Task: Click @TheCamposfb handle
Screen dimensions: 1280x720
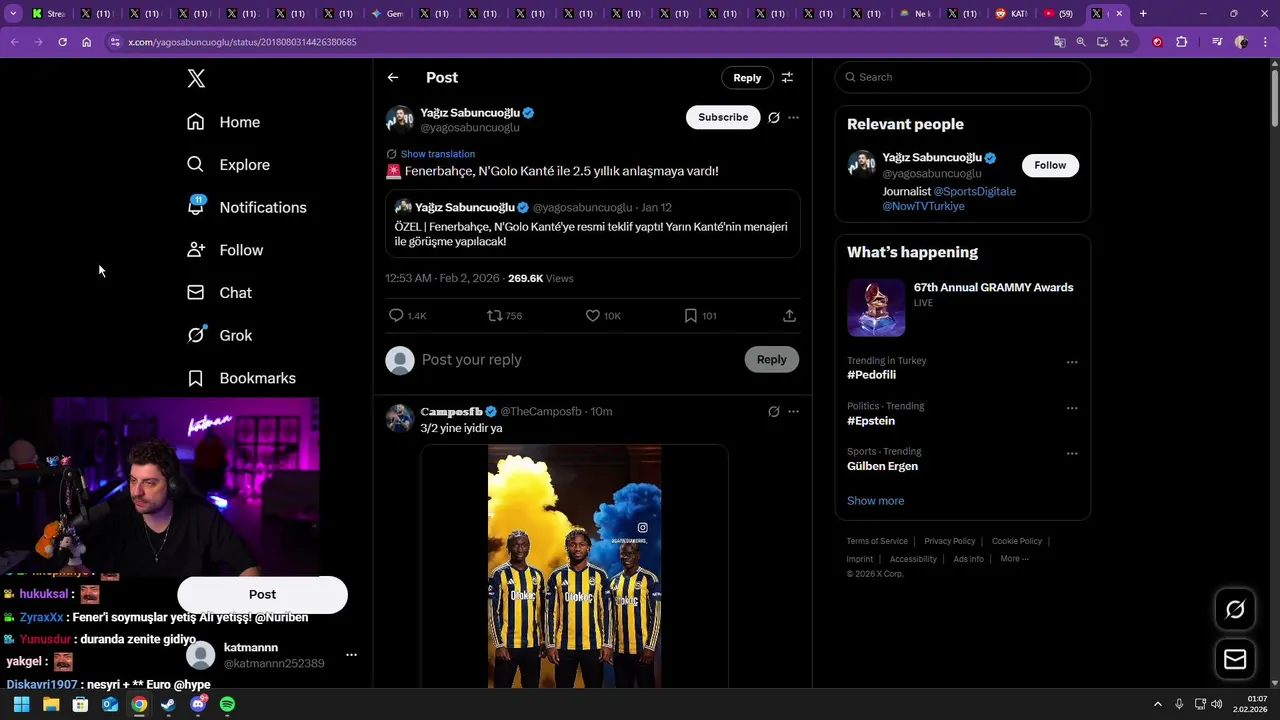Action: click(x=541, y=411)
